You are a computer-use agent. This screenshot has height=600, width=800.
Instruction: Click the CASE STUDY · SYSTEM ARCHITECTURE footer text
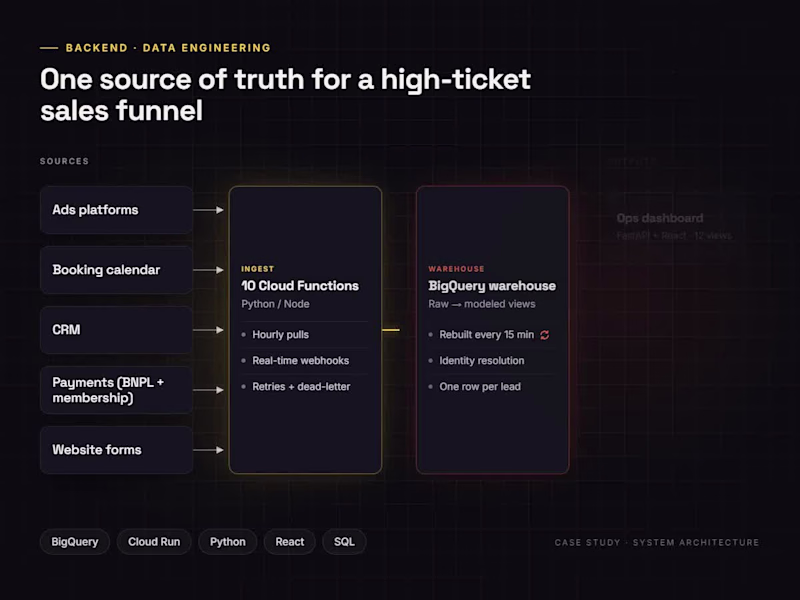tap(657, 542)
